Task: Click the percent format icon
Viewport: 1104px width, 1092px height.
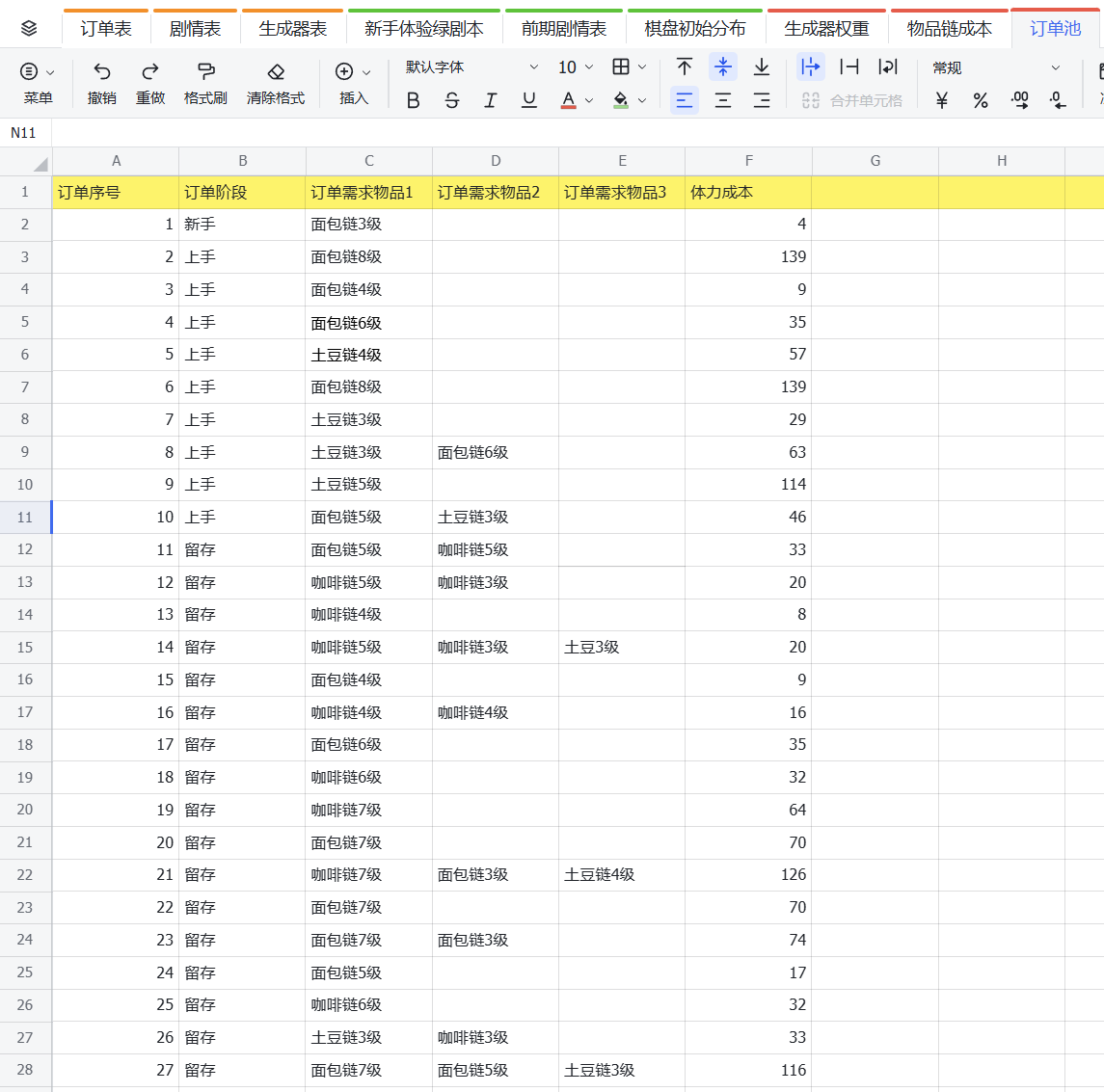Action: coord(980,100)
